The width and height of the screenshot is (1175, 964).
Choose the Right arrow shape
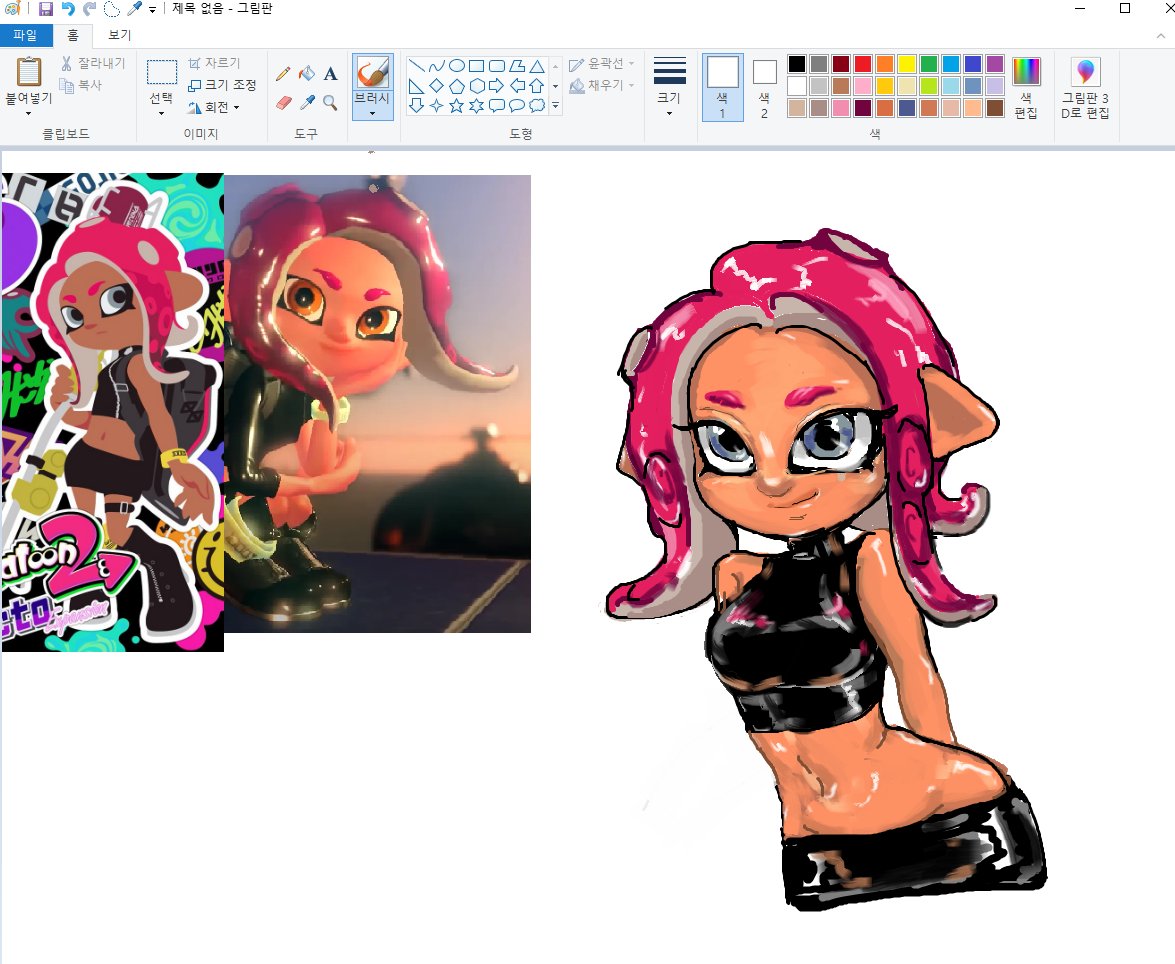(496, 86)
